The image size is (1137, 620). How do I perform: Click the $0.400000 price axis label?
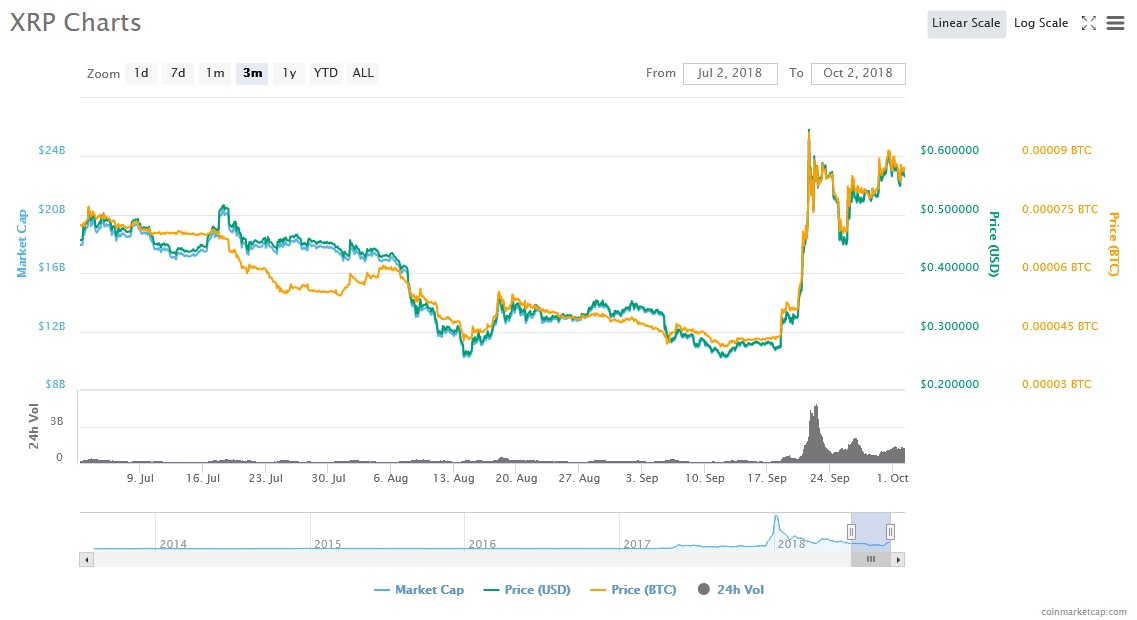point(949,268)
